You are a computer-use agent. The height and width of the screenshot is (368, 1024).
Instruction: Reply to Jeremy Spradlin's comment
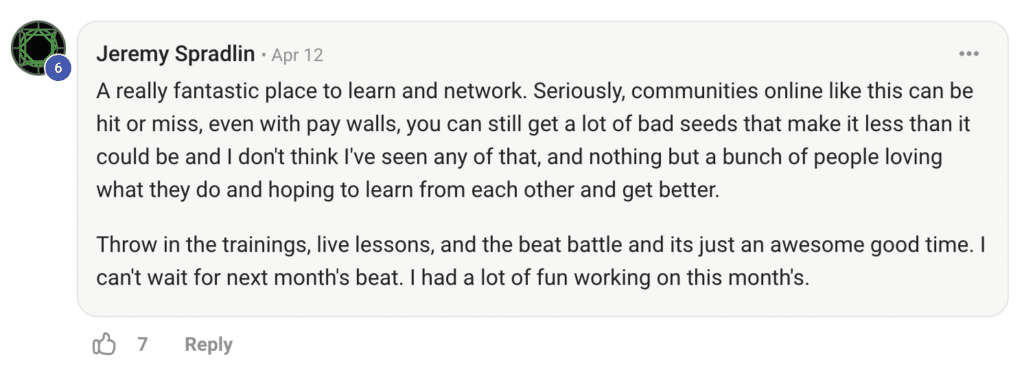[208, 345]
